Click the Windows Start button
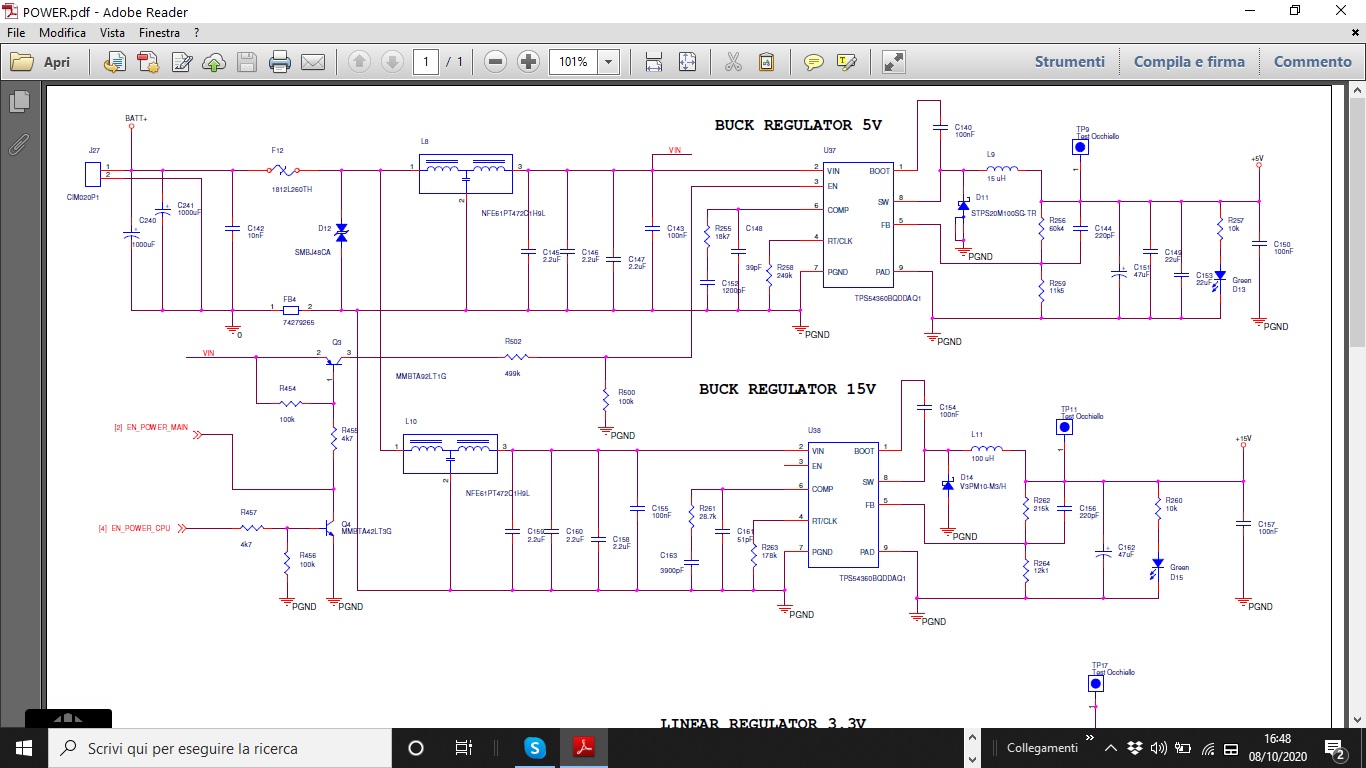 click(x=24, y=748)
